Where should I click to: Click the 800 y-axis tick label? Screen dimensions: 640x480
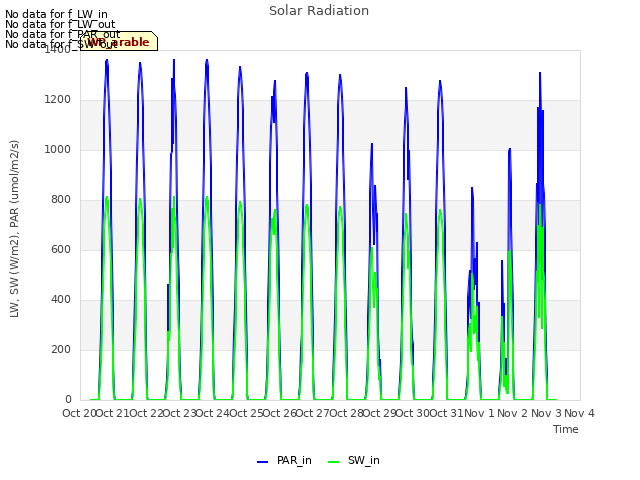pos(61,200)
